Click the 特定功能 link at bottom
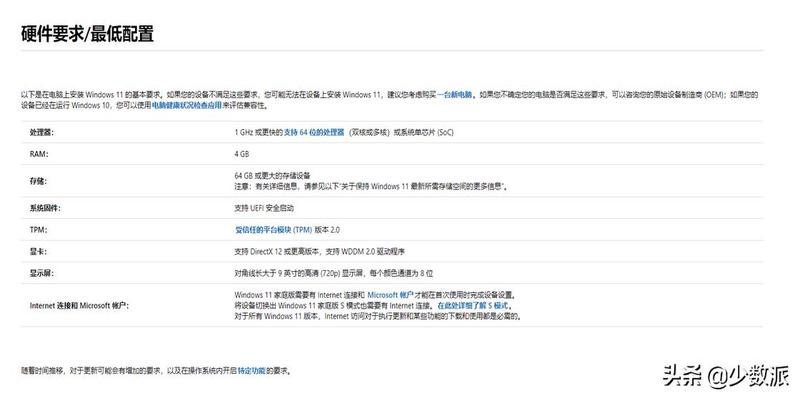The image size is (800, 400). (x=252, y=371)
